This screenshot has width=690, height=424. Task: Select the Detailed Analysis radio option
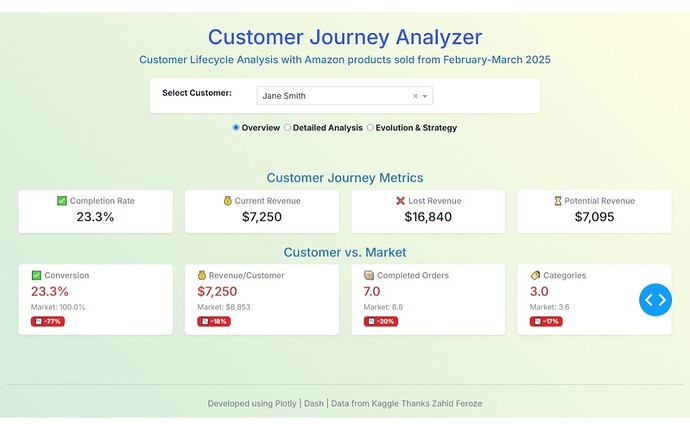coord(288,128)
